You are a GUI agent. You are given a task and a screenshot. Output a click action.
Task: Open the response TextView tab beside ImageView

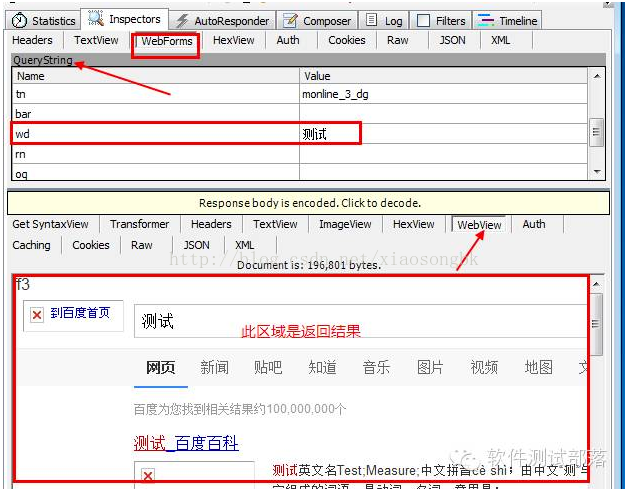click(275, 224)
